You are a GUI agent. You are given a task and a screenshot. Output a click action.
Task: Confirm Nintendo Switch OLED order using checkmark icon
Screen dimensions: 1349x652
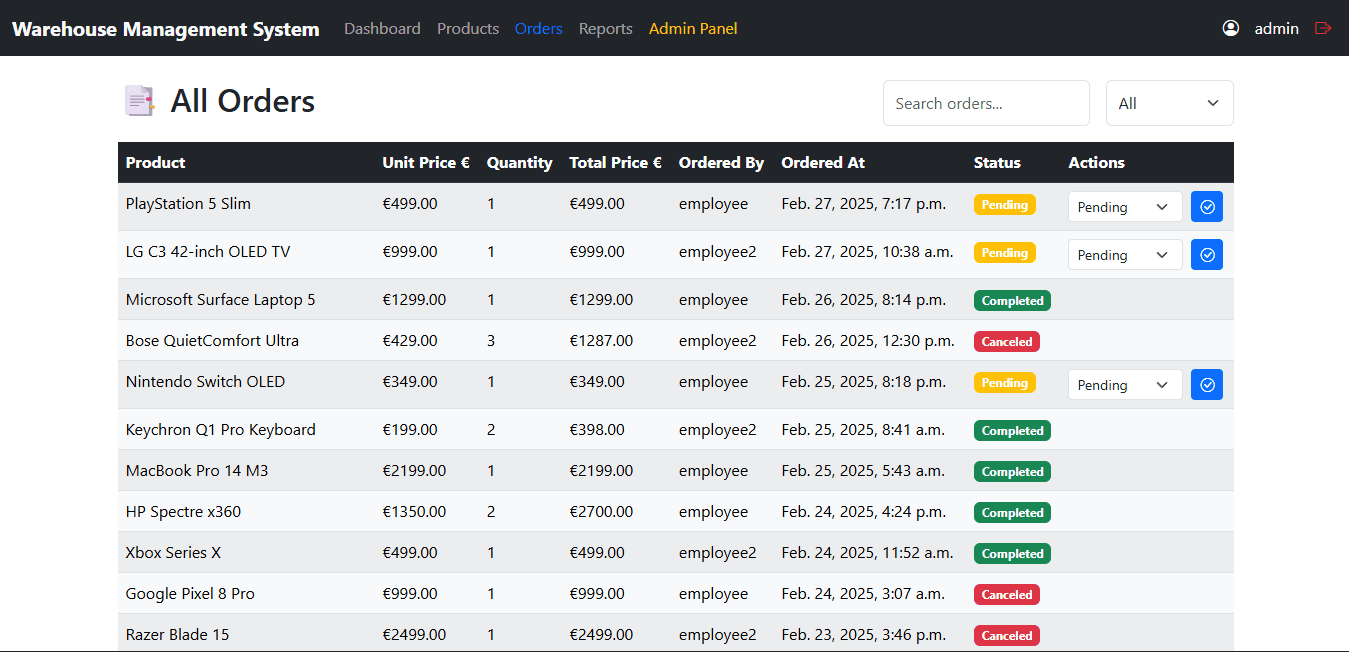1206,384
